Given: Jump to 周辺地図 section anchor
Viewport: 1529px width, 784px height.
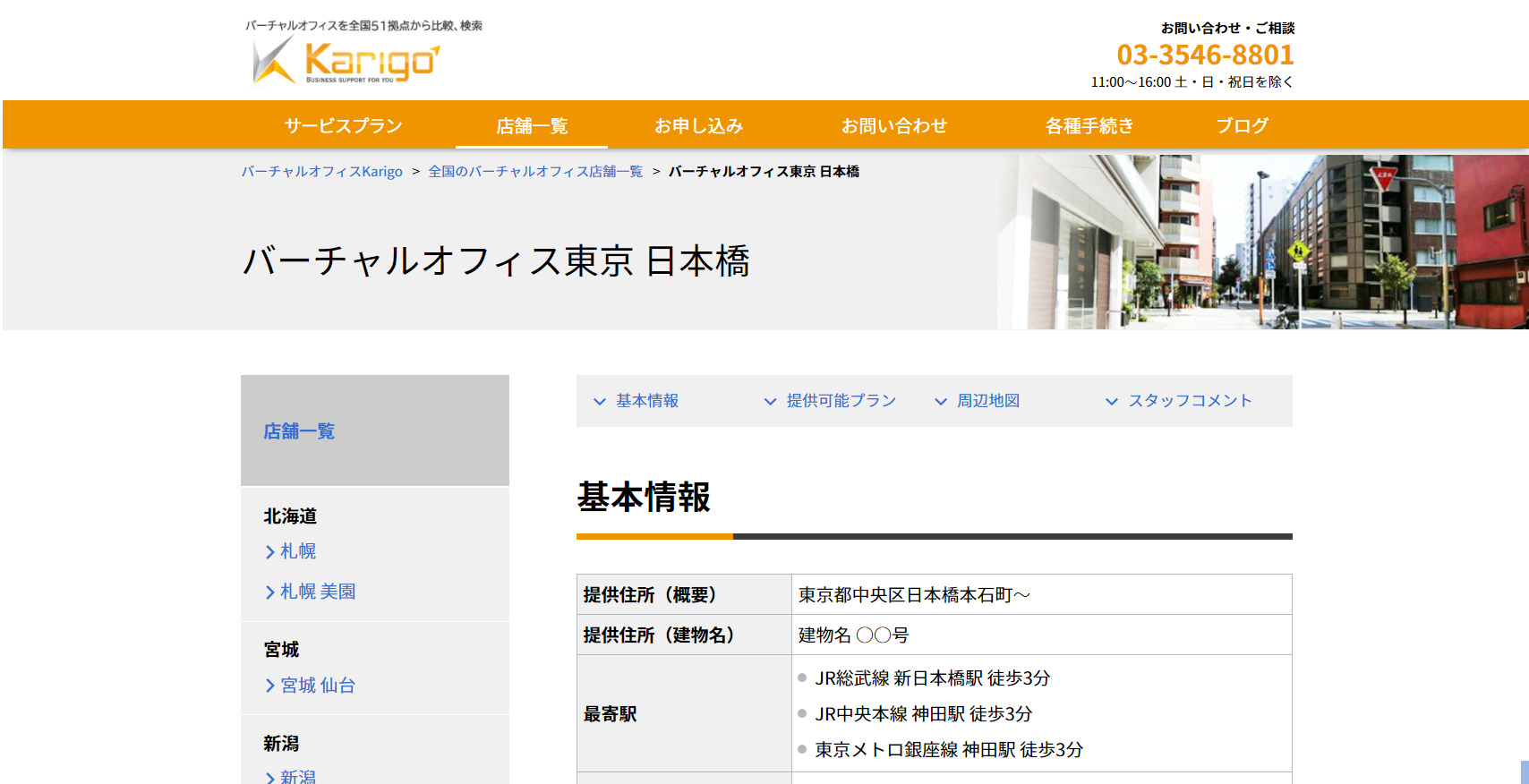Looking at the screenshot, I should [988, 401].
